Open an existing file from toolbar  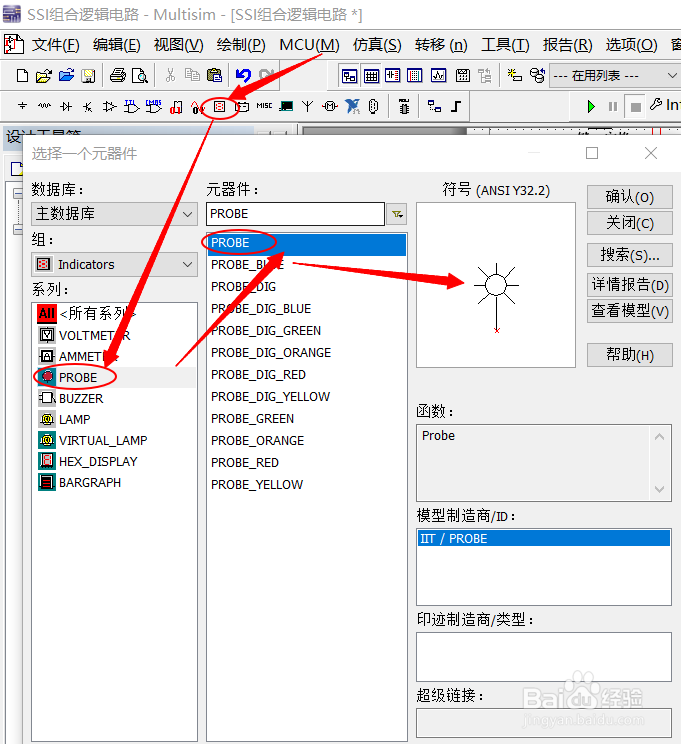point(44,76)
